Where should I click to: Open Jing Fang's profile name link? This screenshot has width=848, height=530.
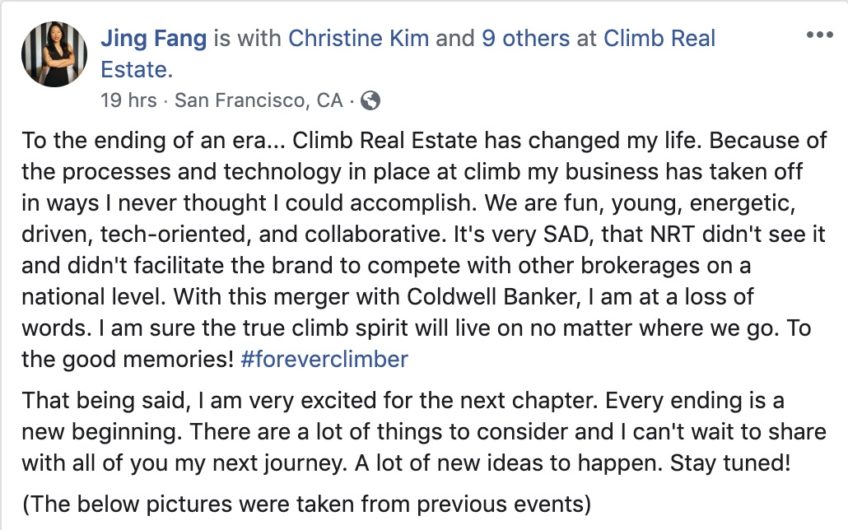[x=154, y=38]
